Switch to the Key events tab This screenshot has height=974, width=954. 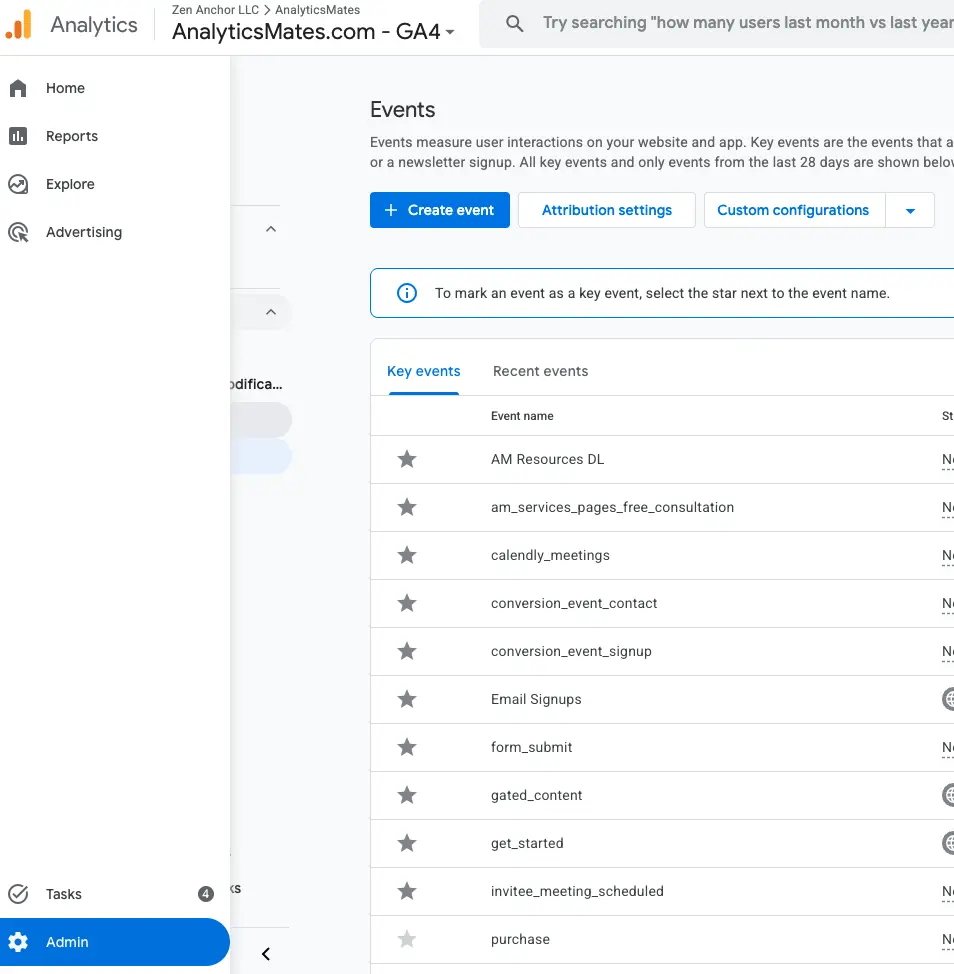[x=424, y=371]
